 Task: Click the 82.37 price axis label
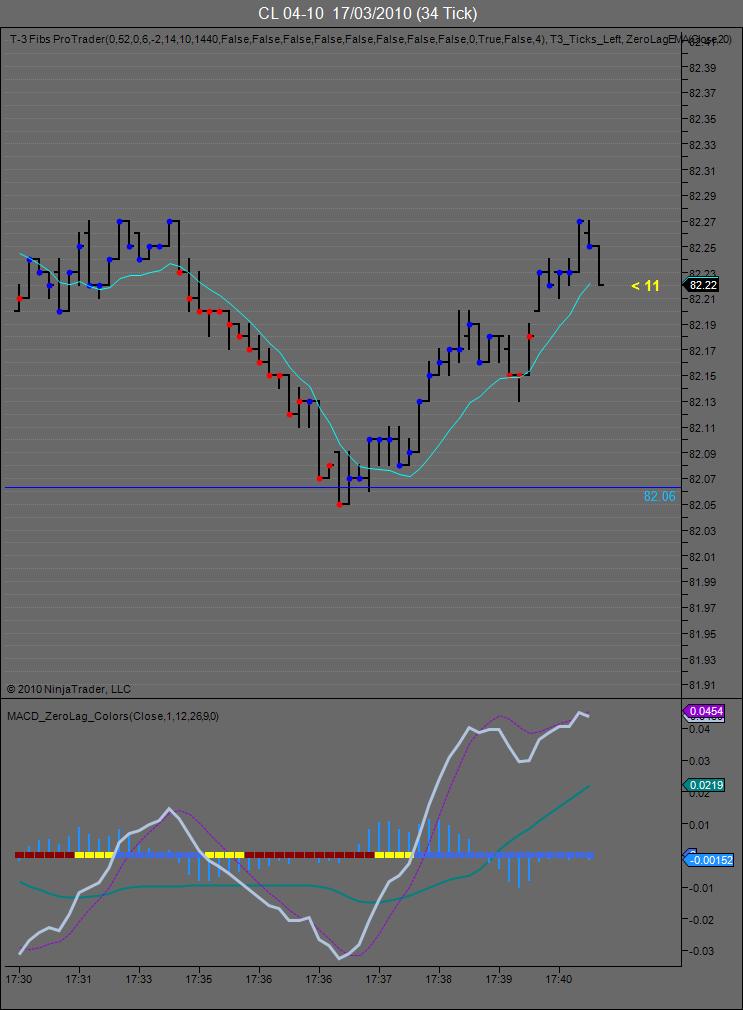(702, 93)
